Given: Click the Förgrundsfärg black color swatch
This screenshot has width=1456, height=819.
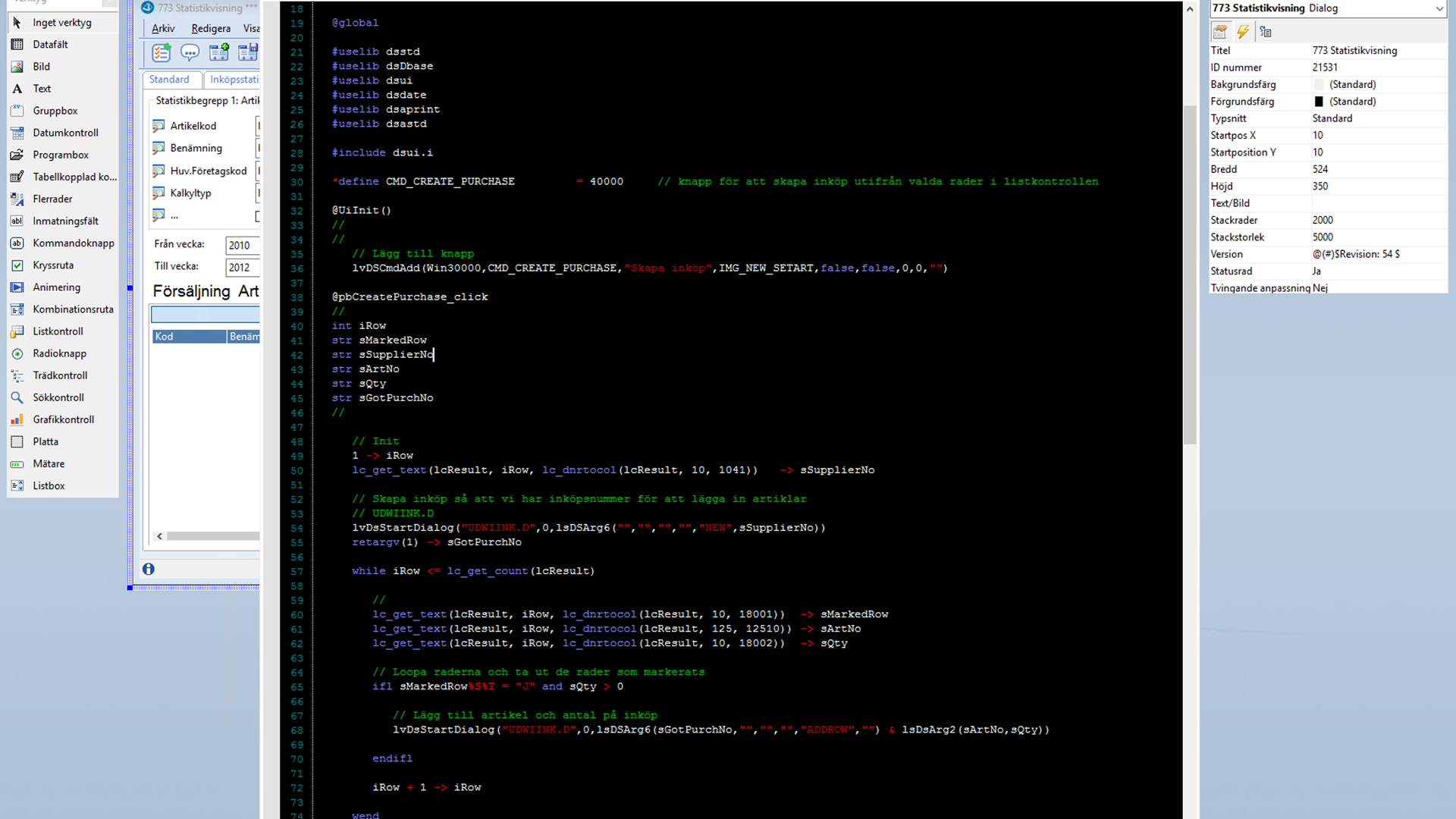Looking at the screenshot, I should [1319, 102].
